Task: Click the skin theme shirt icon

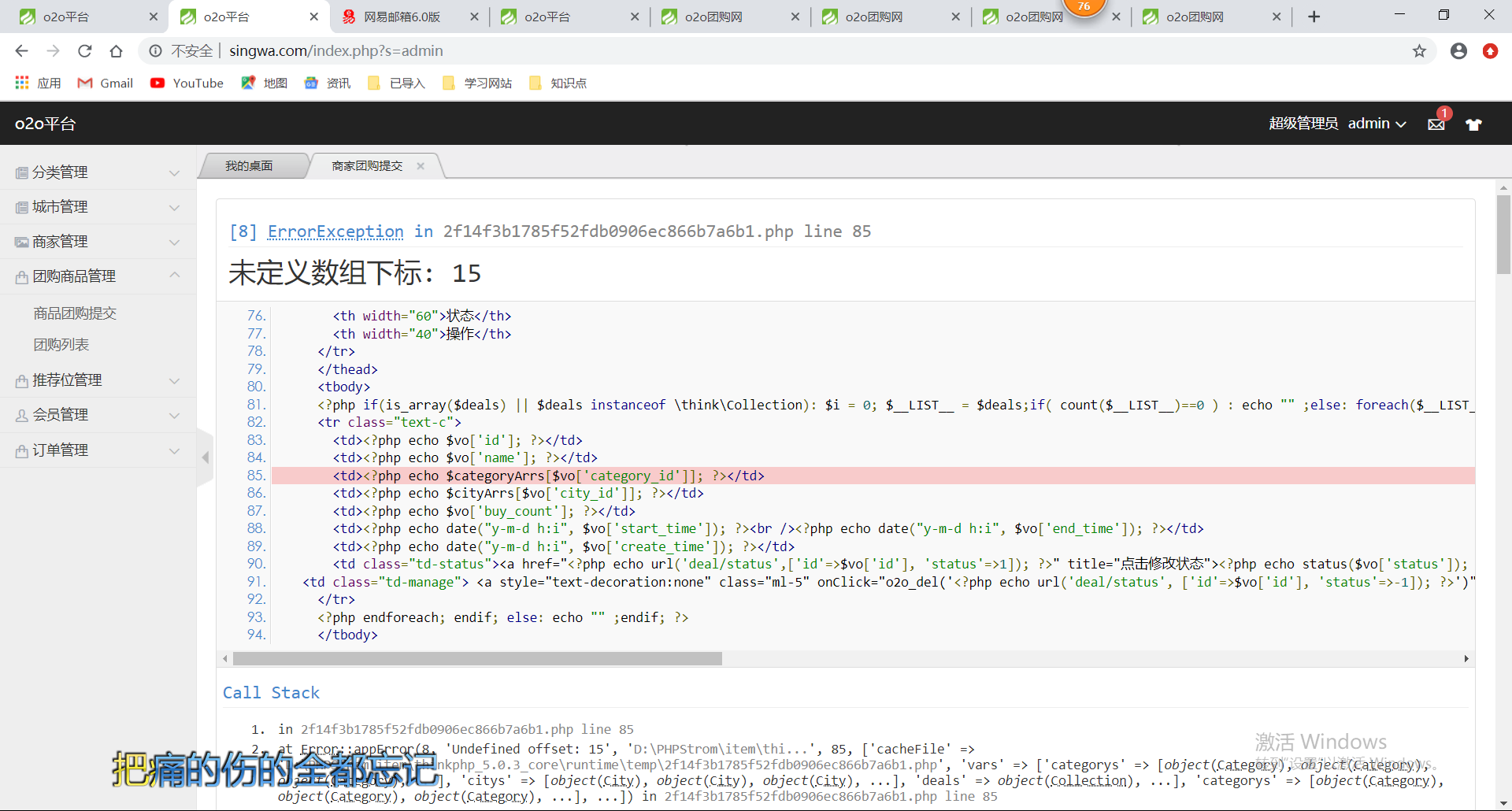Action: coord(1473,124)
